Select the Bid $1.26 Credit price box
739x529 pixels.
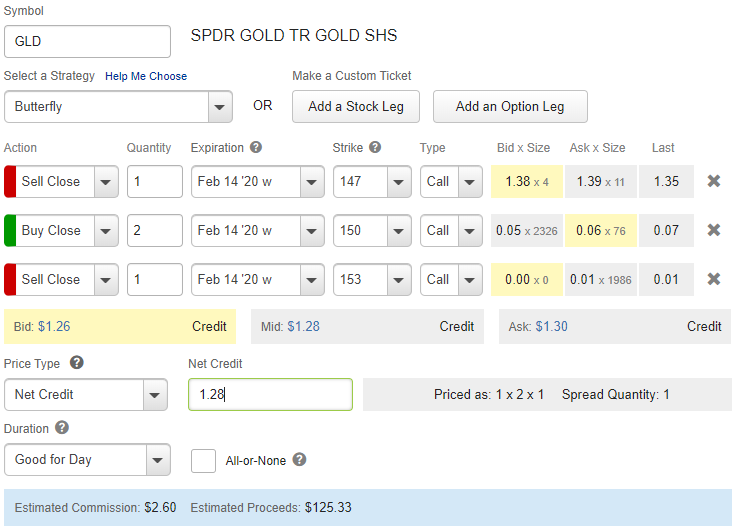pos(120,326)
